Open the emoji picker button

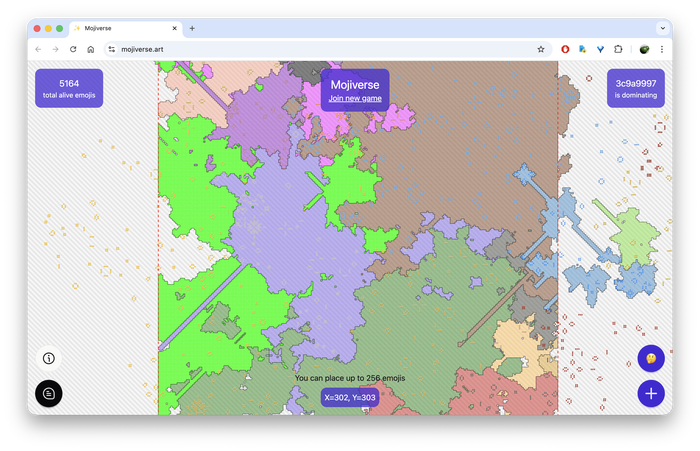(651, 358)
